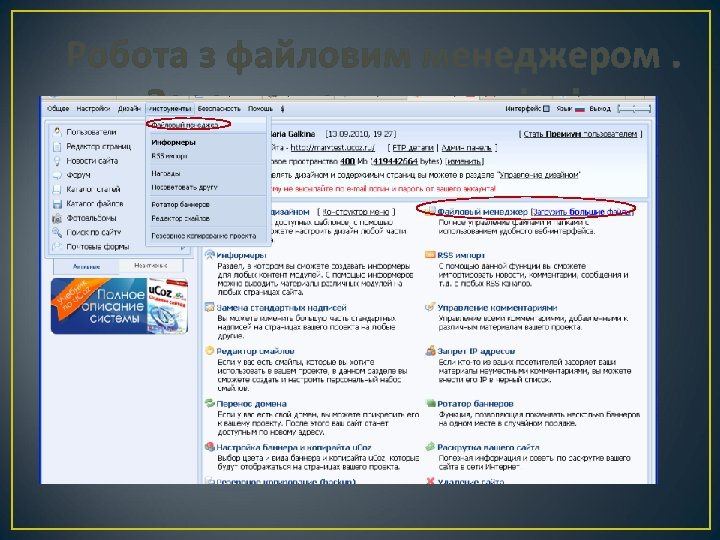Choose Редактор смайлов from the dropdown menu
The height and width of the screenshot is (540, 720).
point(180,219)
